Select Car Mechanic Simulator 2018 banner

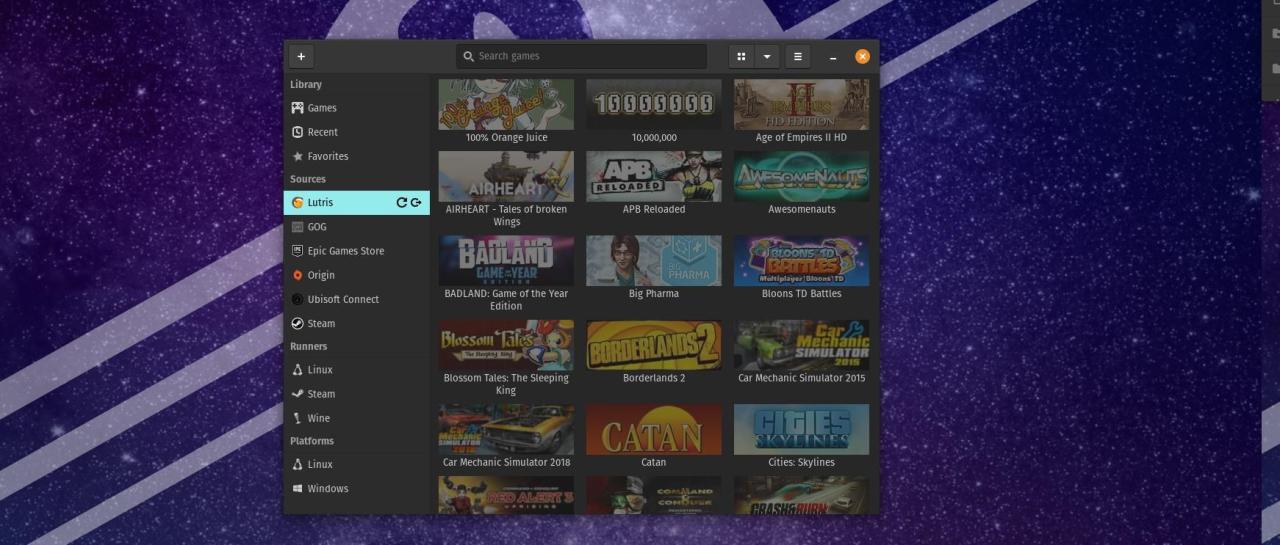506,429
